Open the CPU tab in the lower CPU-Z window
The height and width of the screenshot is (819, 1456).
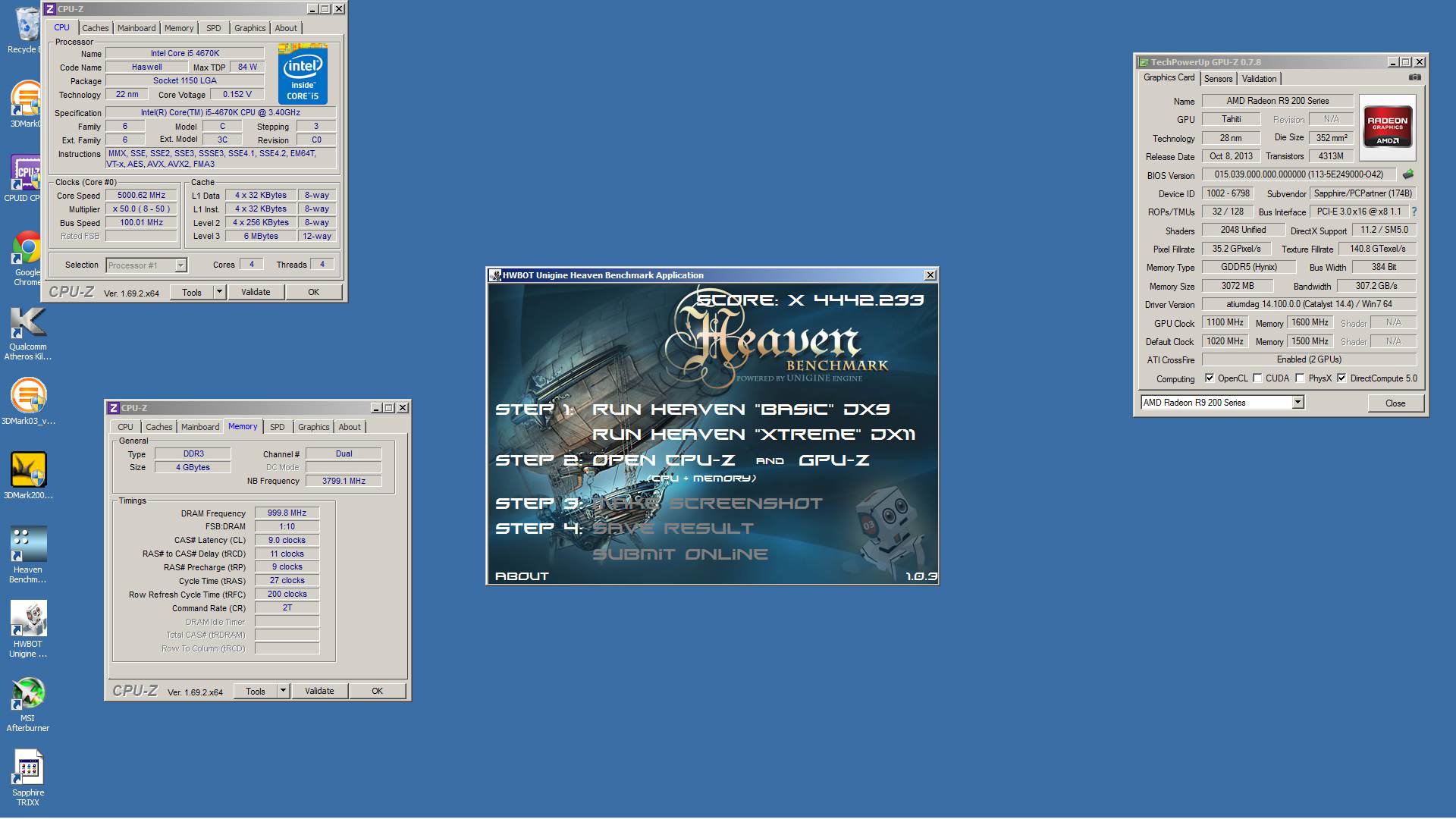click(x=125, y=427)
